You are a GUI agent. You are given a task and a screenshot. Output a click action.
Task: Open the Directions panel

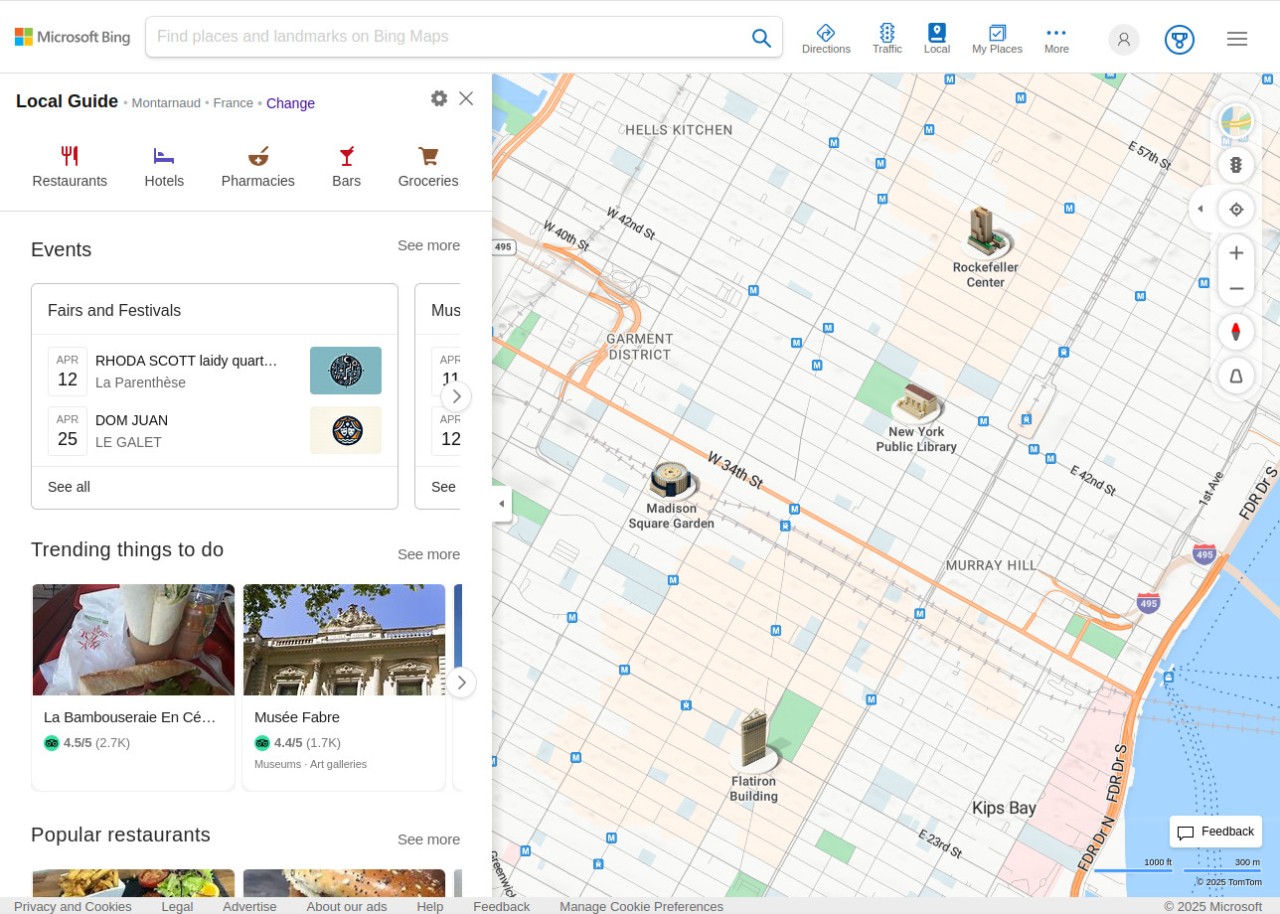tap(826, 38)
